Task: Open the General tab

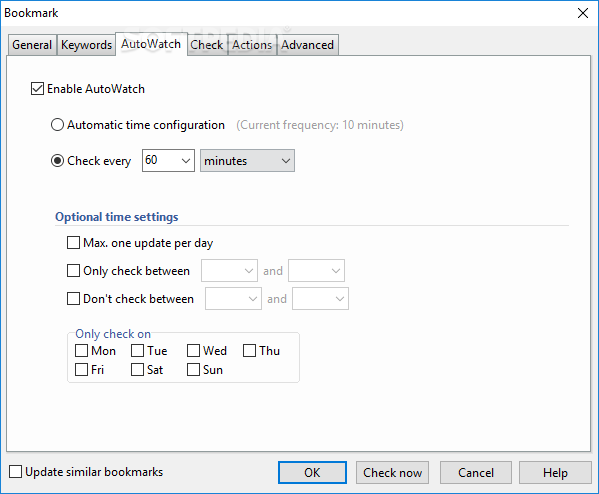Action: coord(32,45)
